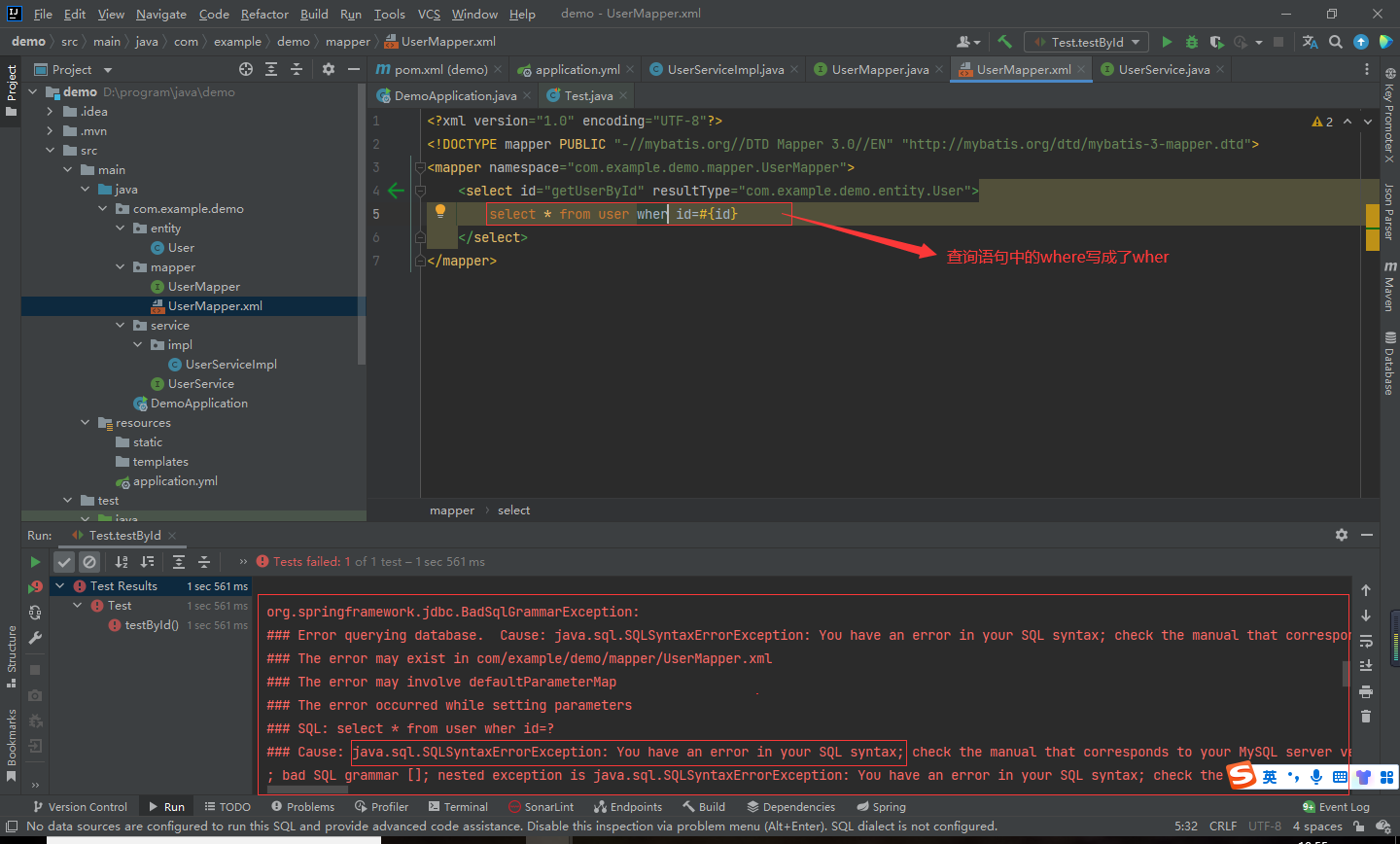Build the project with the hammer icon
The image size is (1400, 844).
1005,42
